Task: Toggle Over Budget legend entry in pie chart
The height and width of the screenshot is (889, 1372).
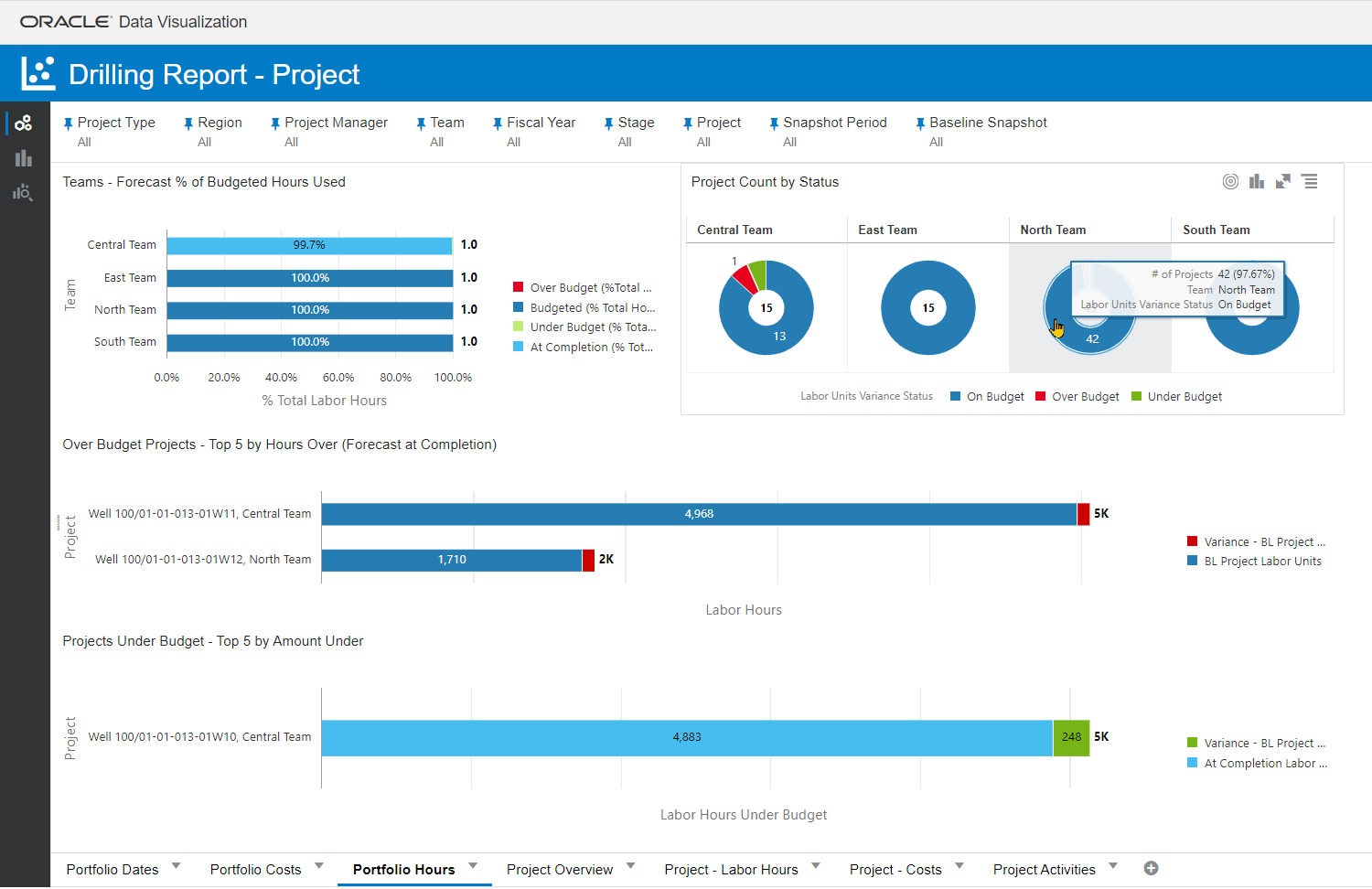Action: (1085, 397)
